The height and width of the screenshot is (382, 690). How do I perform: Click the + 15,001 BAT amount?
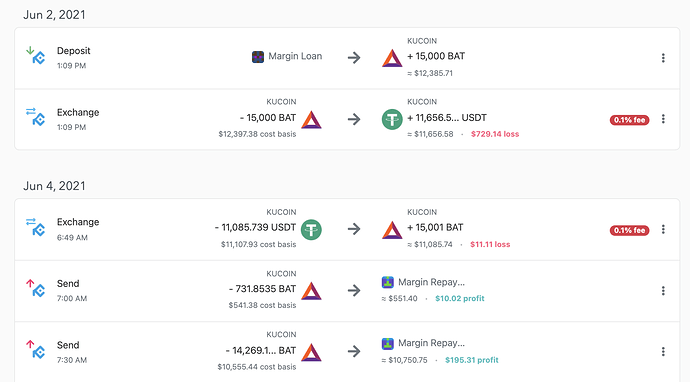435,228
